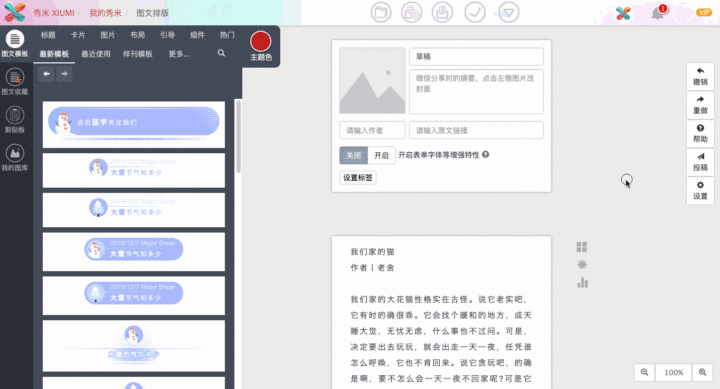This screenshot has width=720, height=389.
Task: Click the 请输入原文链接 link field
Action: pos(476,130)
